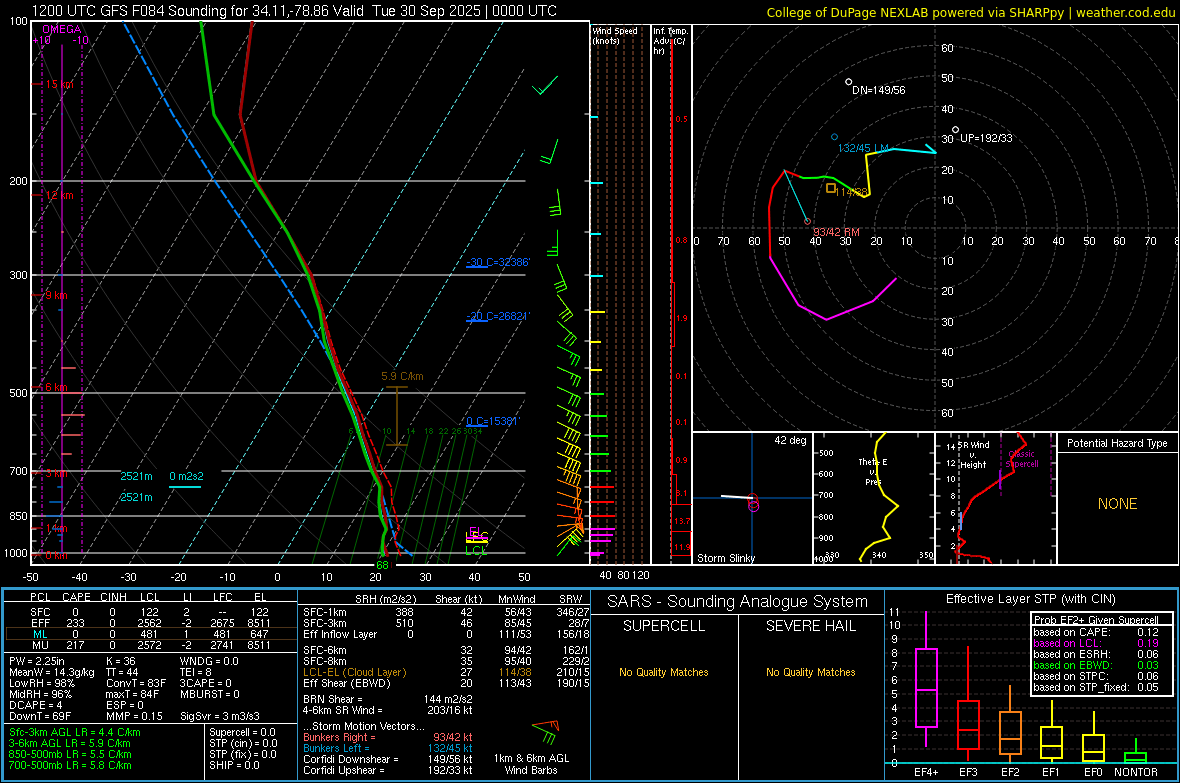
Task: Click No Quality Matches under SUPERCELL
Action: [664, 672]
